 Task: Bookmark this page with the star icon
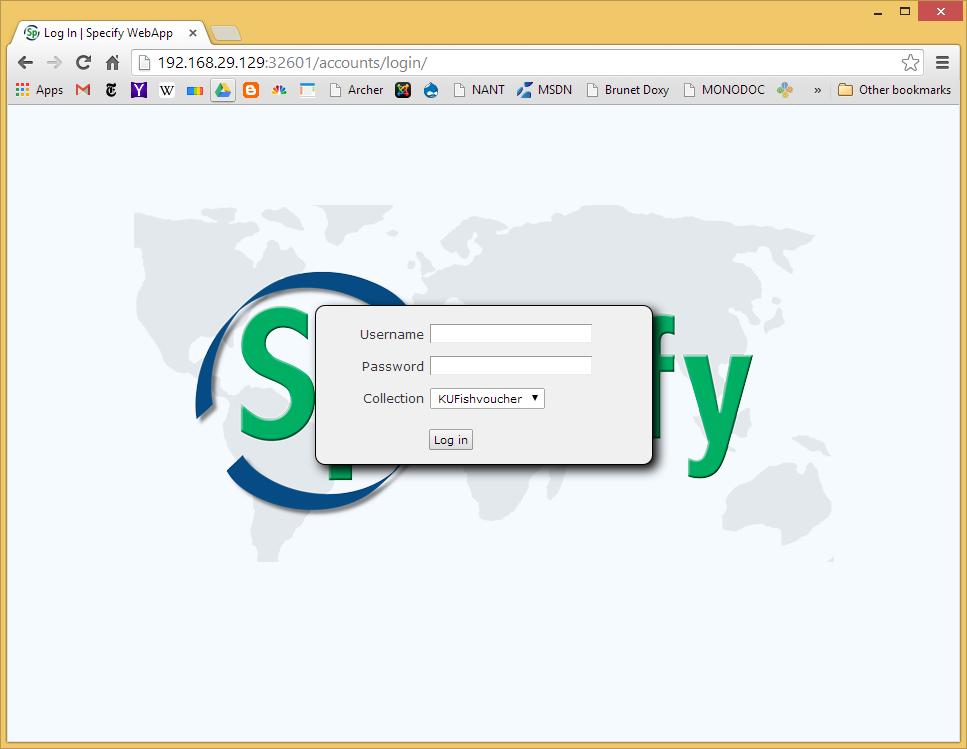click(x=910, y=62)
